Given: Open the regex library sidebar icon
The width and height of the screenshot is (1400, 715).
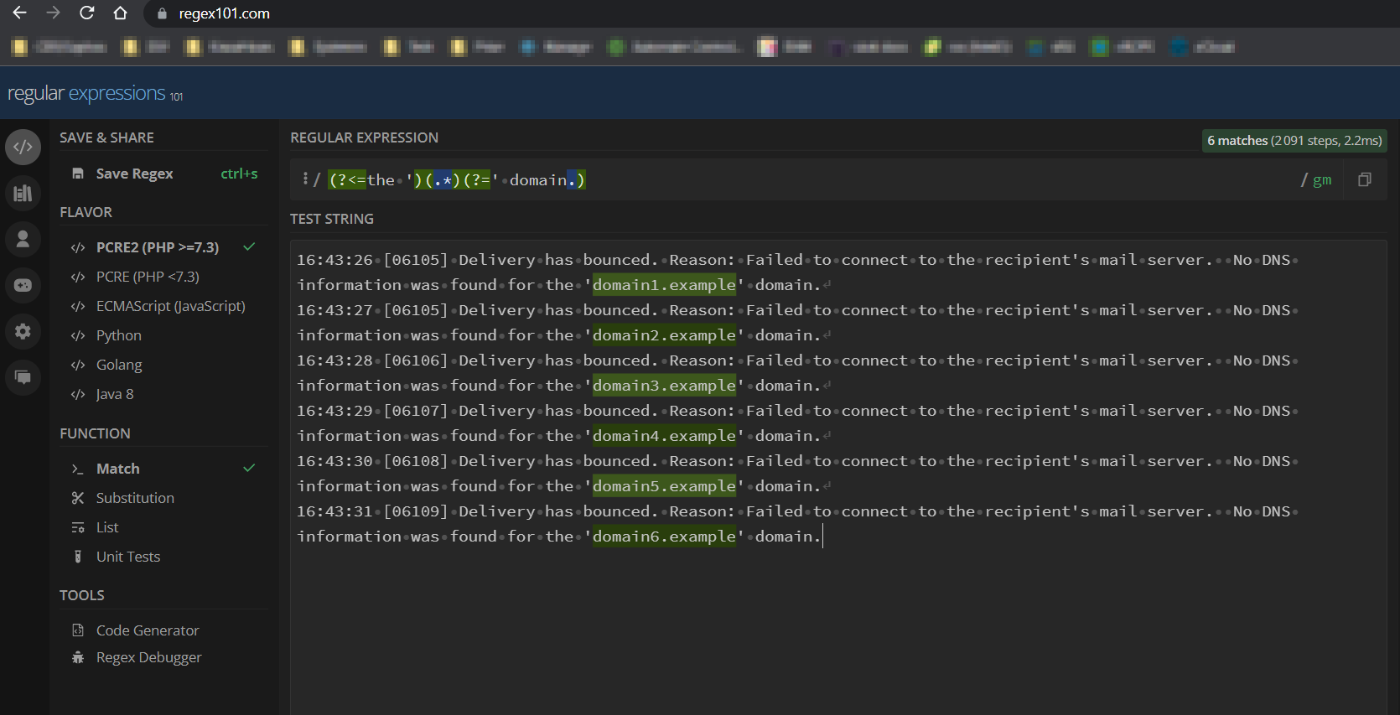Looking at the screenshot, I should pos(23,193).
